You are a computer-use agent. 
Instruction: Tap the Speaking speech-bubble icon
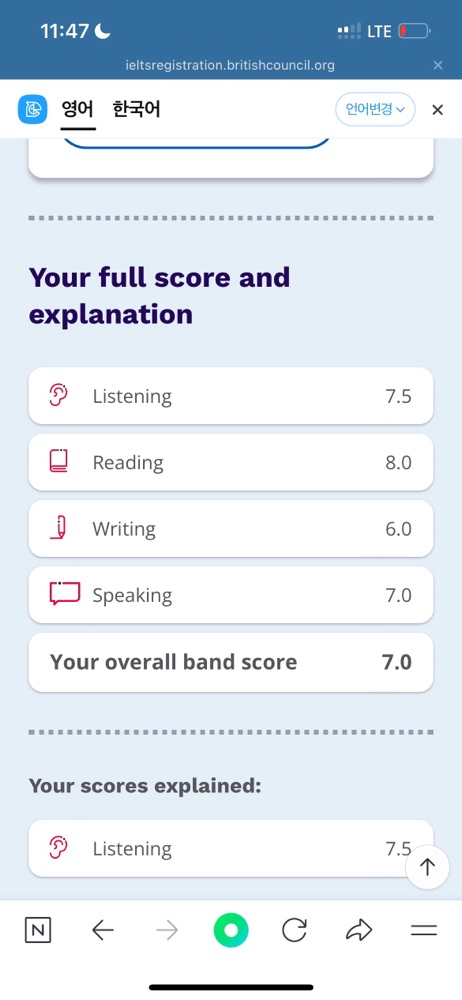point(64,594)
